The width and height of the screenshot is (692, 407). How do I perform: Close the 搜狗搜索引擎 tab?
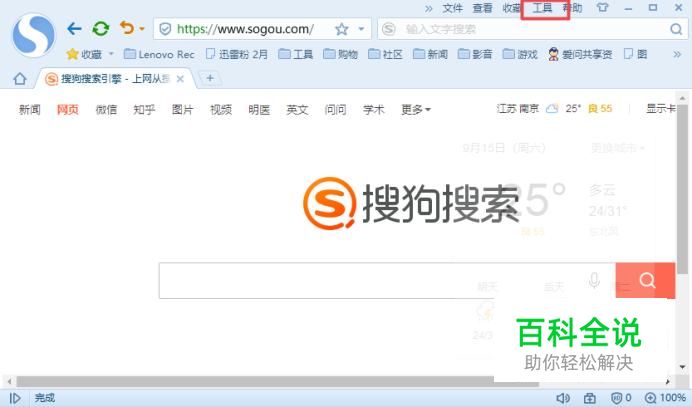(x=180, y=79)
